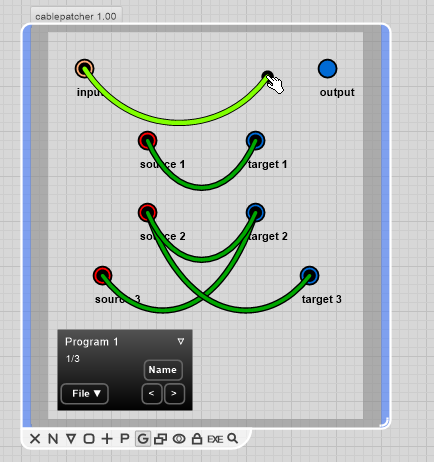Click the plus icon in the bottom toolbar
Viewport: 434px width, 462px height.
coord(107,439)
